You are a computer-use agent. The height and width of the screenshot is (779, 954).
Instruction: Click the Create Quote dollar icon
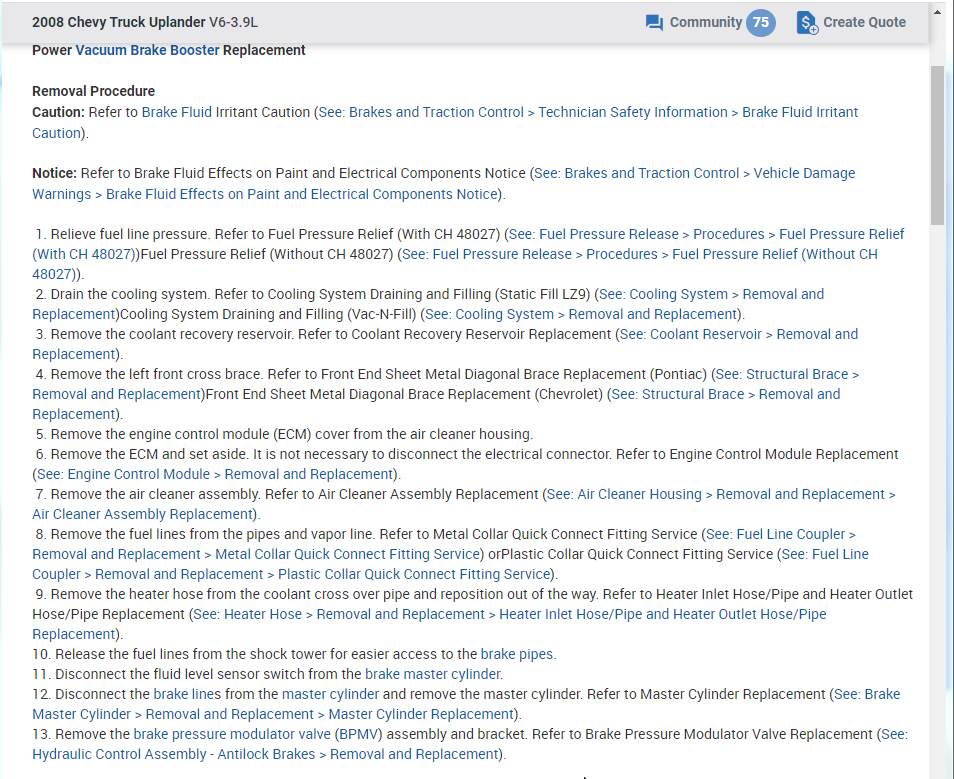click(807, 23)
